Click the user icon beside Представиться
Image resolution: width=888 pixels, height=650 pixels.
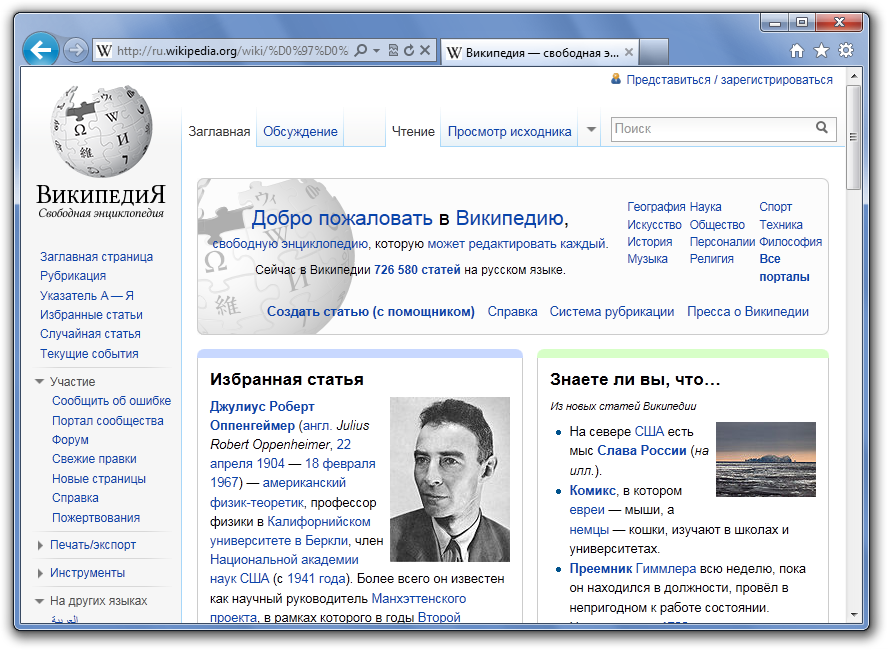pos(616,79)
